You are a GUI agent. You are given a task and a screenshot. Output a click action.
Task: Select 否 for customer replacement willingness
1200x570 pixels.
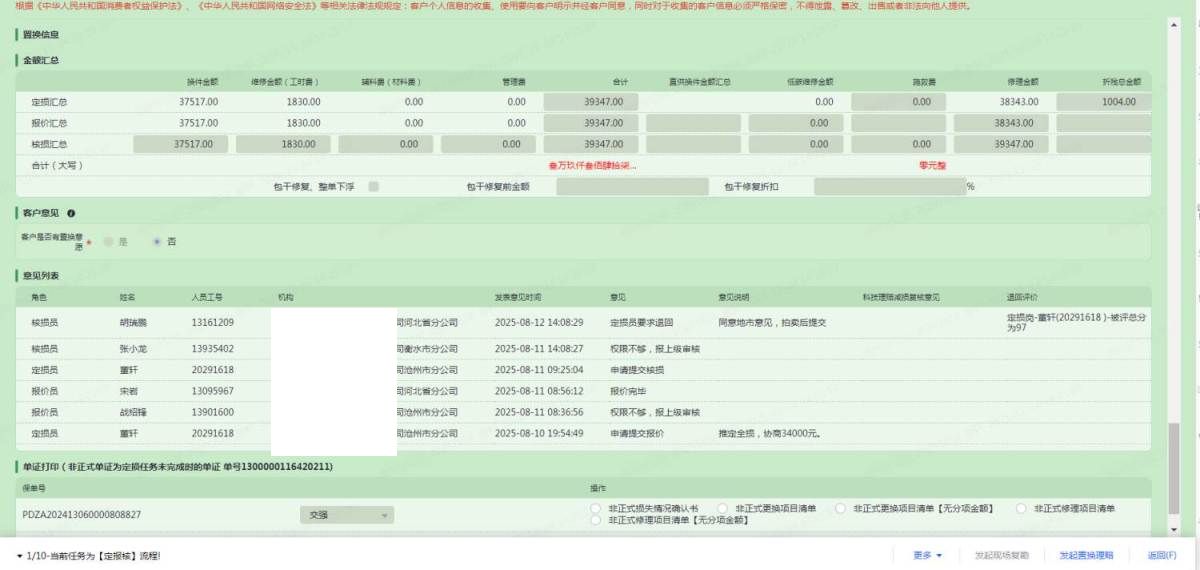click(x=157, y=242)
